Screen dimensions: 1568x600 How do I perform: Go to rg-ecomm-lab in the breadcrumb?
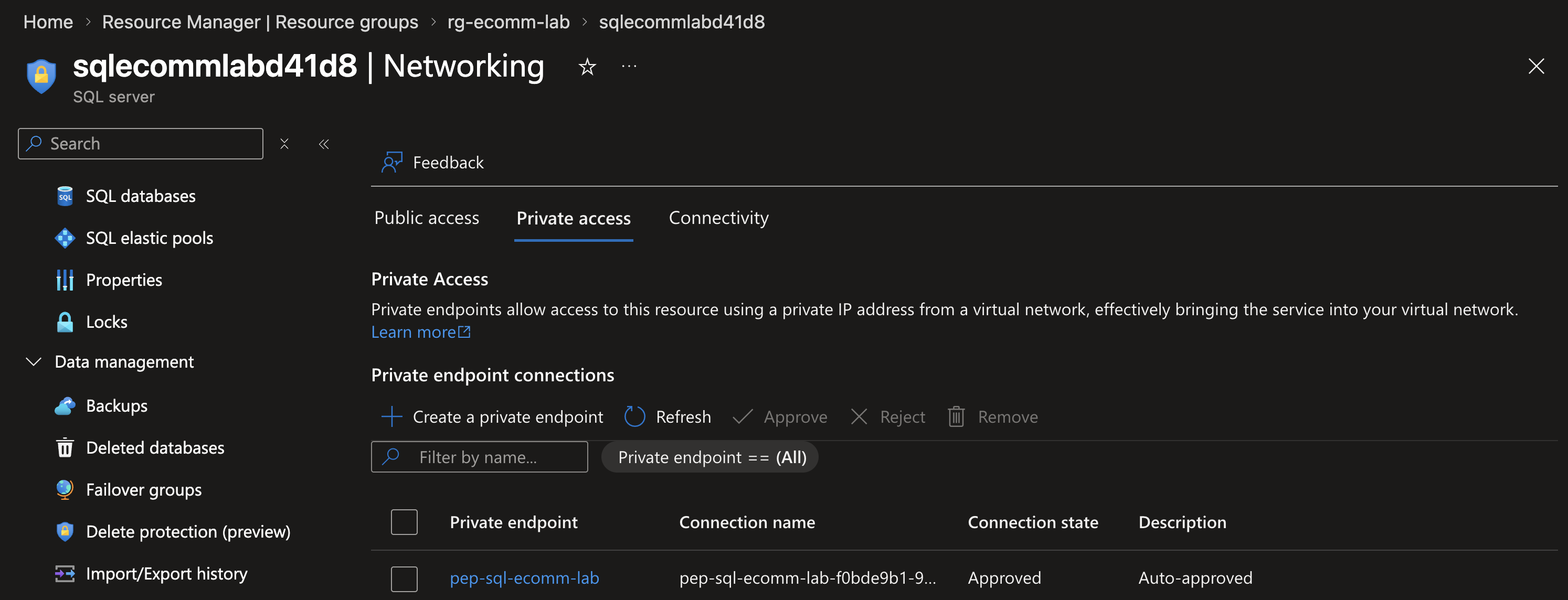508,22
